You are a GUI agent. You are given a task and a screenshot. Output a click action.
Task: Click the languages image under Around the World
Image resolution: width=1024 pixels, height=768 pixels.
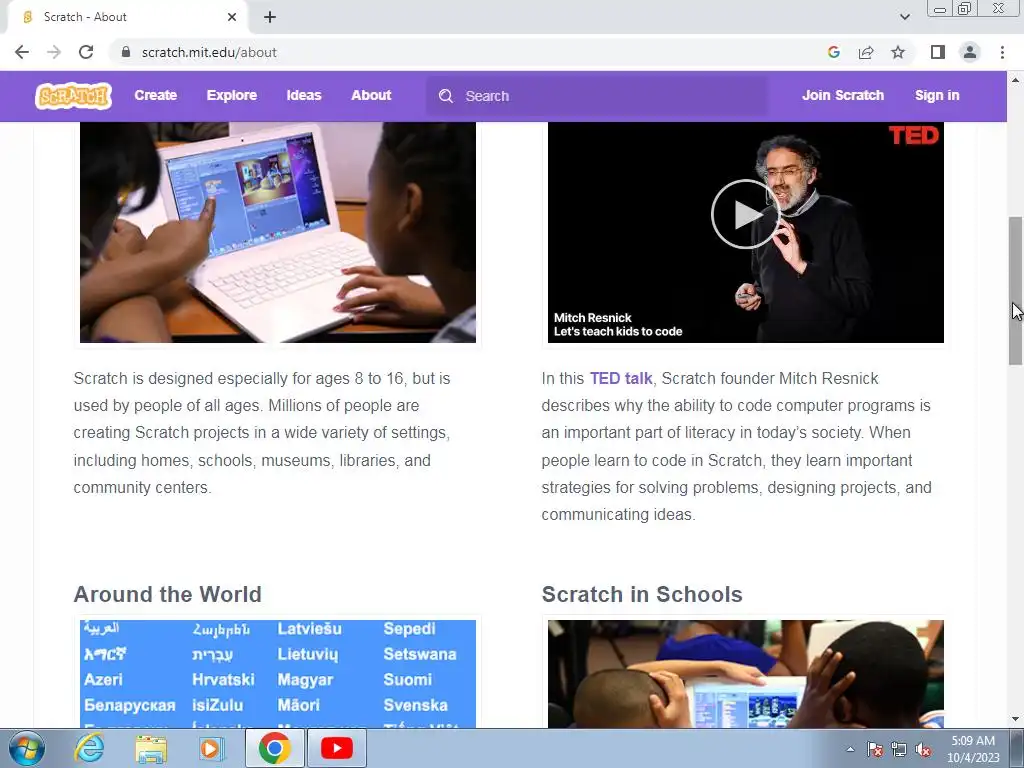(278, 674)
